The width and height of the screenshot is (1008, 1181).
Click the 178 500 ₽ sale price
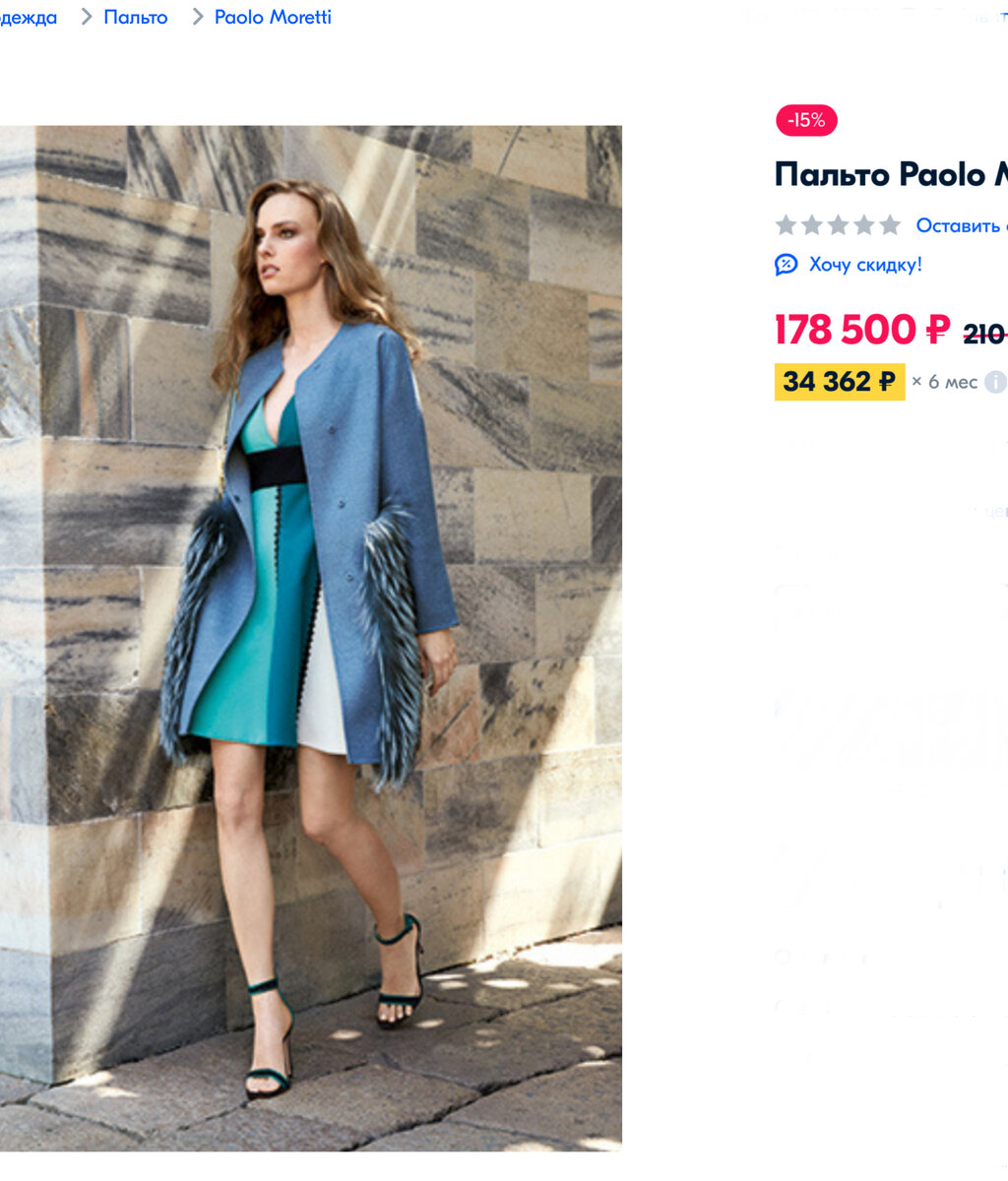862,330
